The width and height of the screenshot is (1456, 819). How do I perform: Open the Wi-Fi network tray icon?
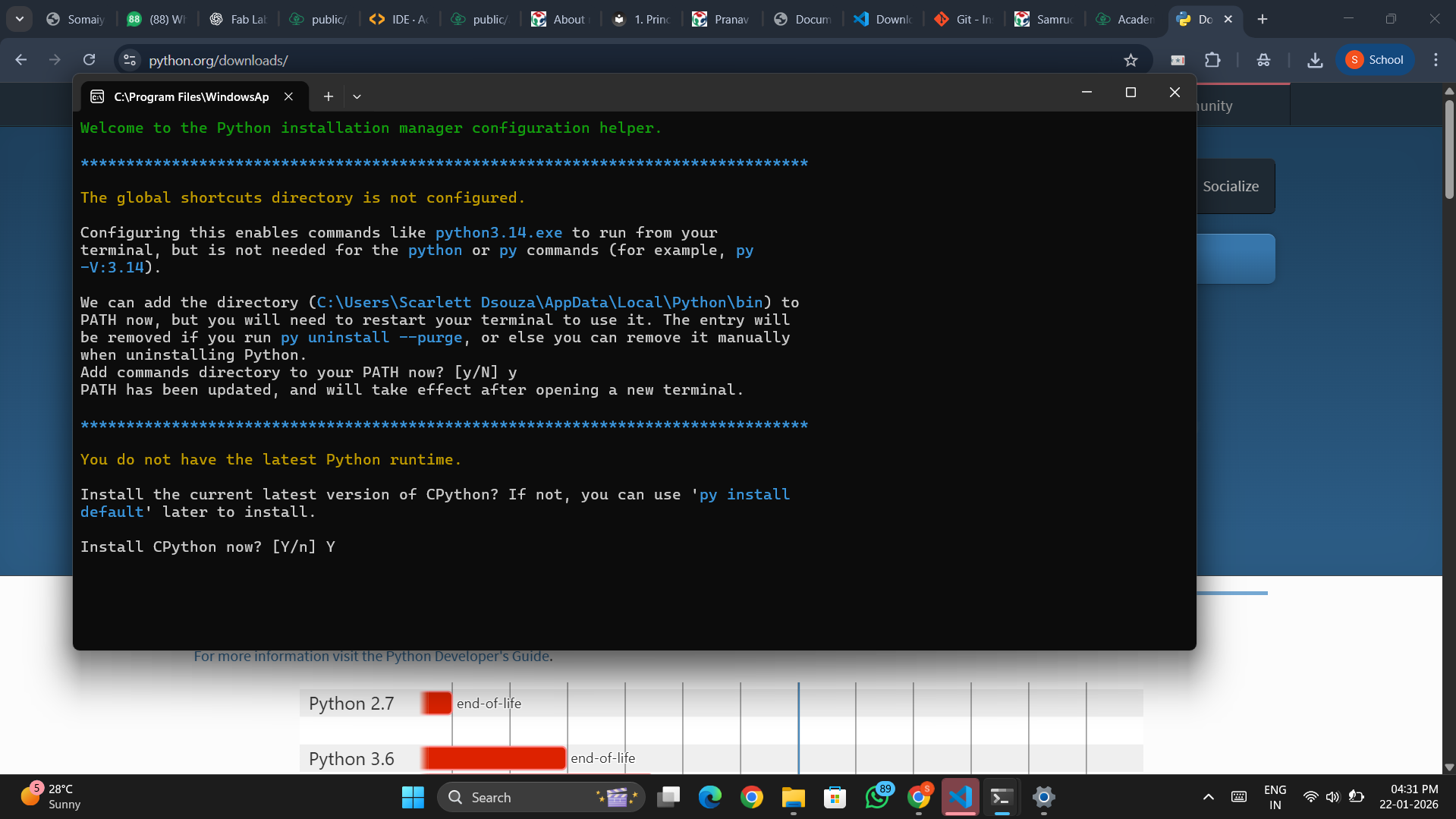[1310, 797]
